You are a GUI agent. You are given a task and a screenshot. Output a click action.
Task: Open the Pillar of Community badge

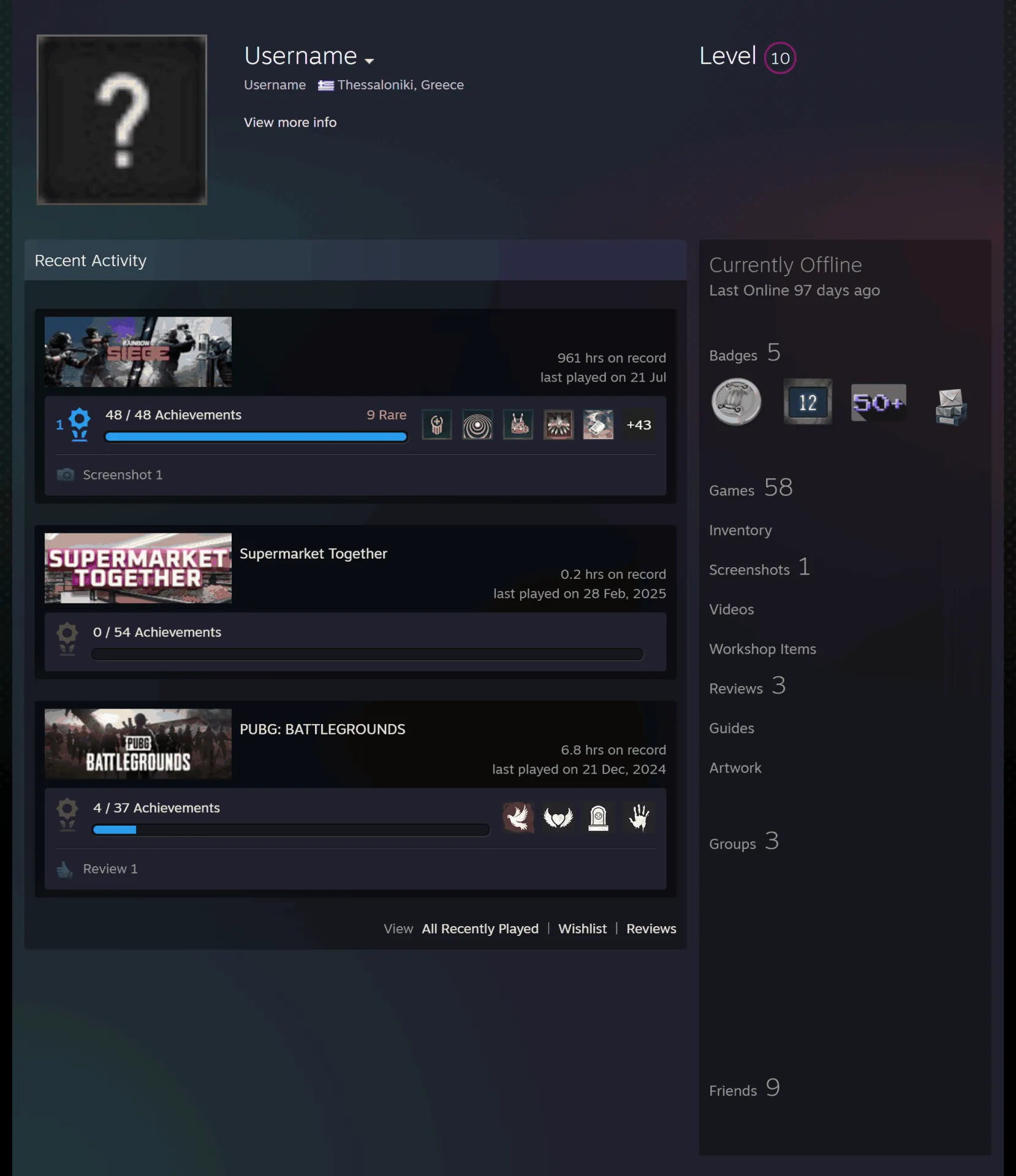pyautogui.click(x=736, y=402)
